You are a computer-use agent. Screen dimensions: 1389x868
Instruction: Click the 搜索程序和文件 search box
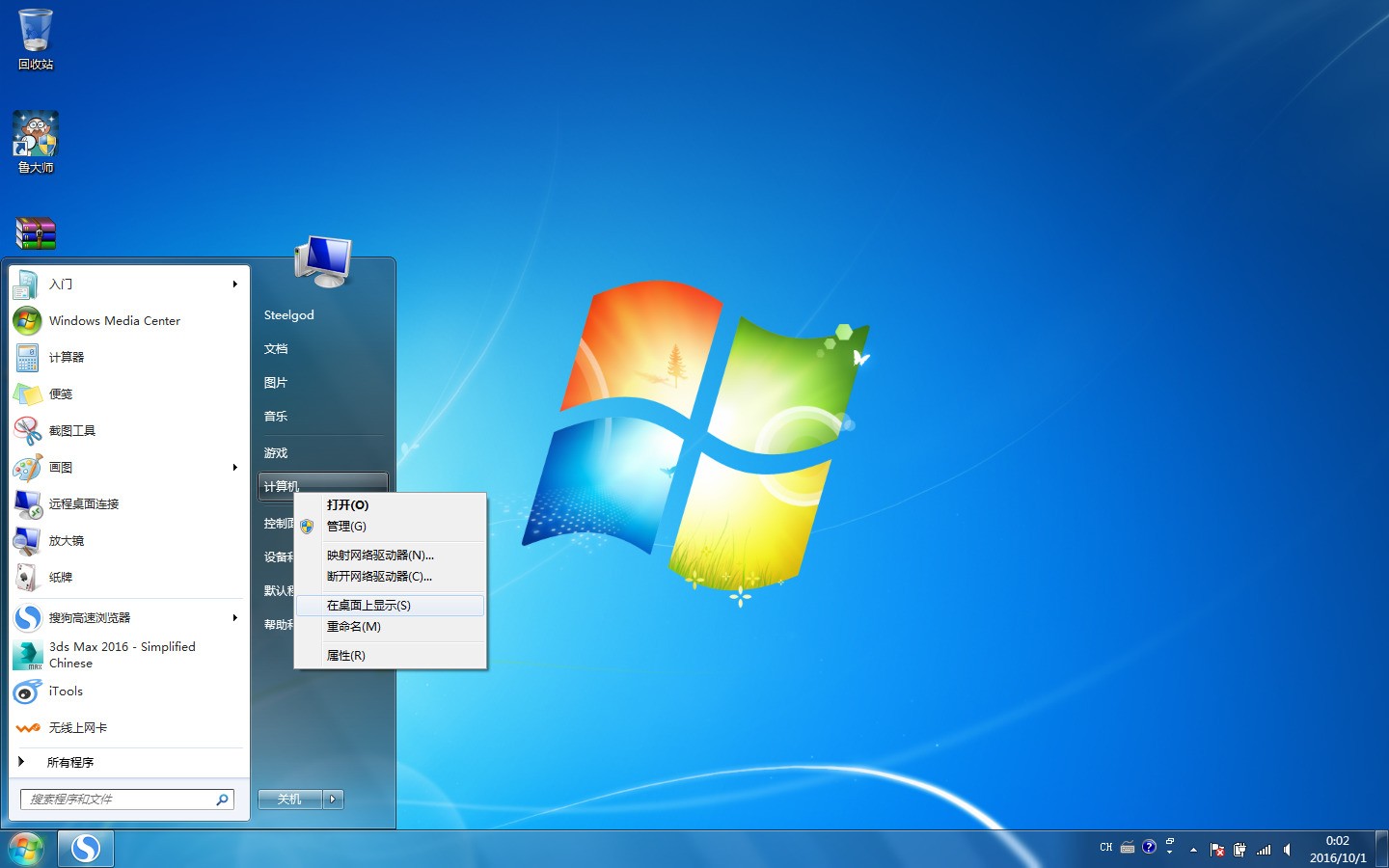point(126,800)
